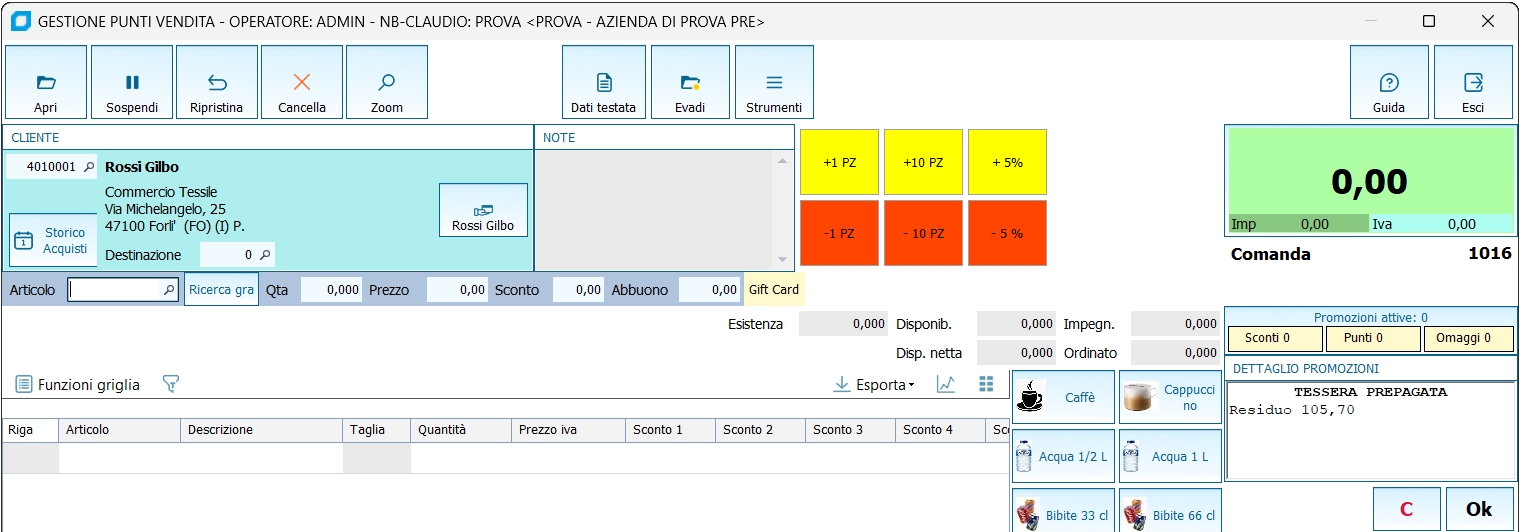Add a Cappuccino item
This screenshot has height=532, width=1522.
pos(1170,397)
